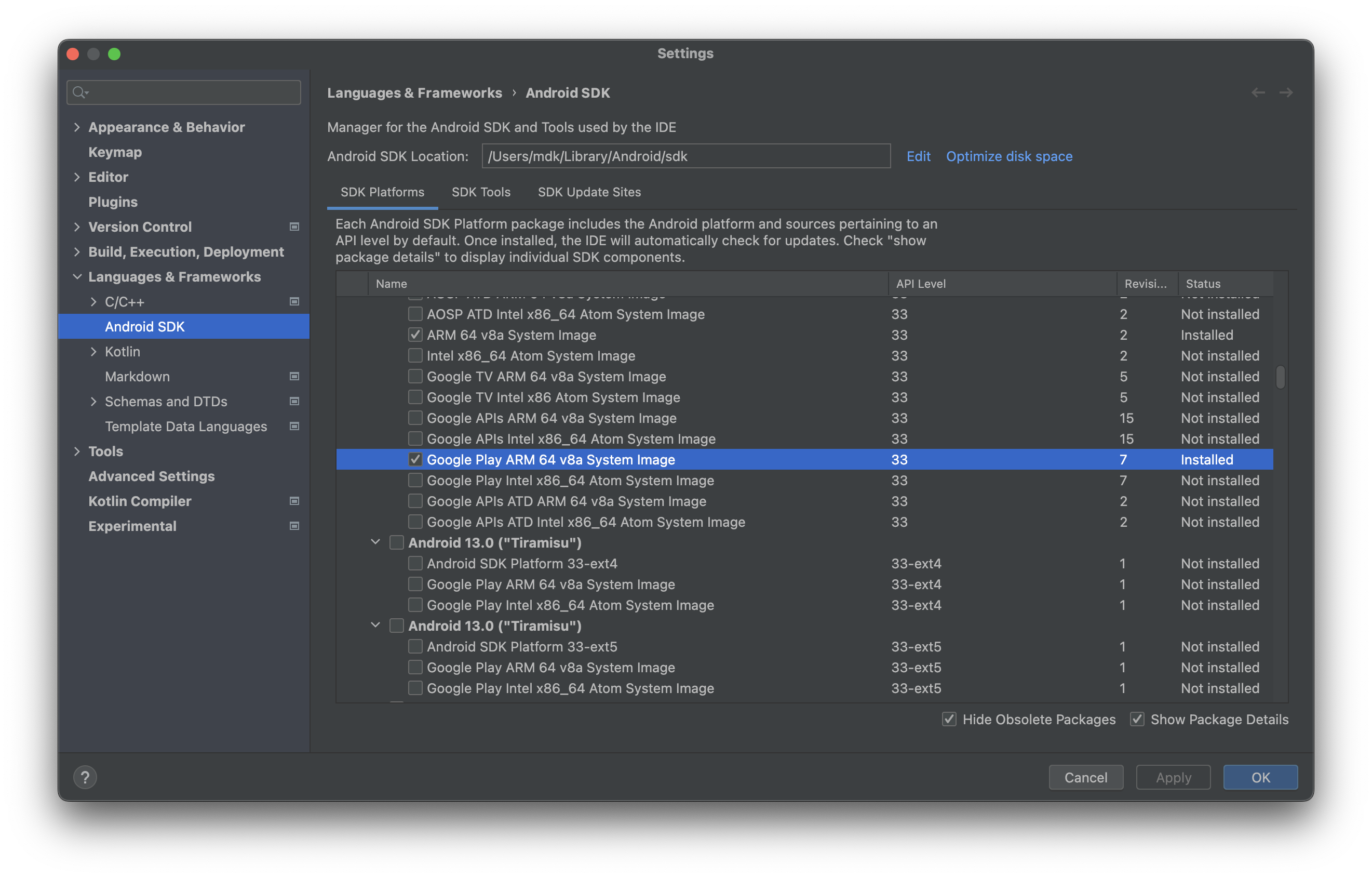The image size is (1372, 878).
Task: Click the project-settings icon beside Template Data Languages
Action: [294, 426]
